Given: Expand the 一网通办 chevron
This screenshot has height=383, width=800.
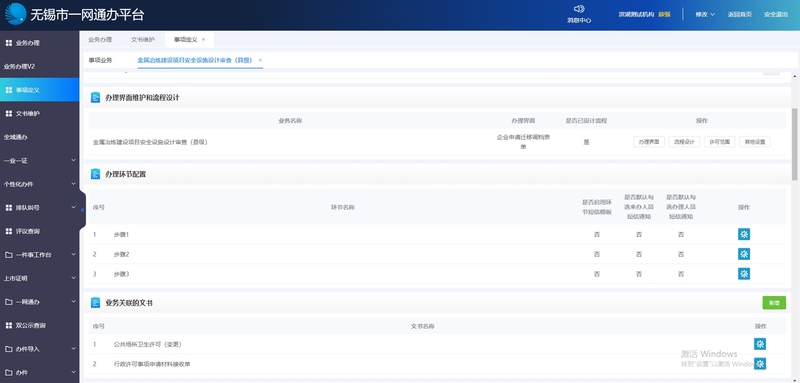Looking at the screenshot, I should pyautogui.click(x=73, y=302).
